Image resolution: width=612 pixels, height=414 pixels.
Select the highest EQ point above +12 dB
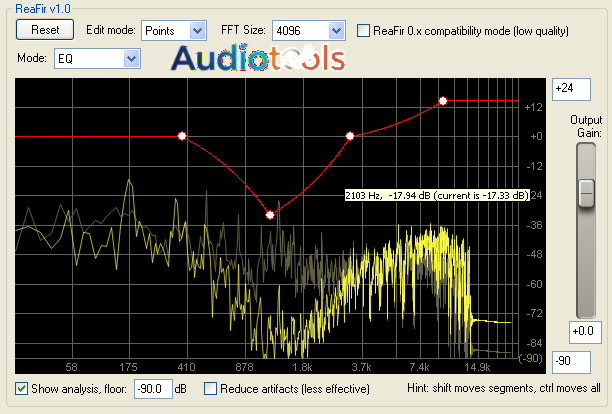coord(443,101)
